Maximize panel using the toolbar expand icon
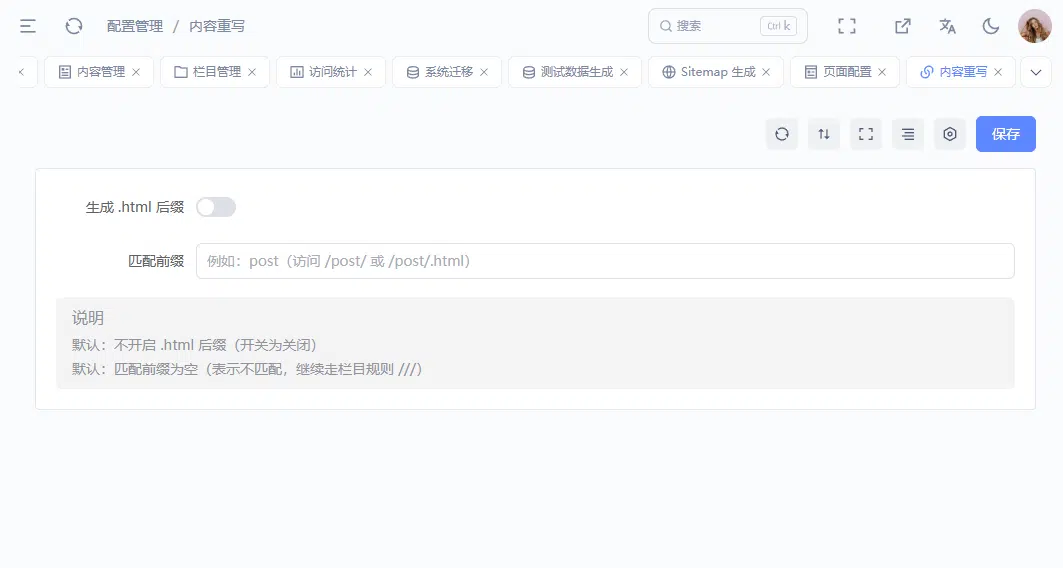 pyautogui.click(x=866, y=134)
